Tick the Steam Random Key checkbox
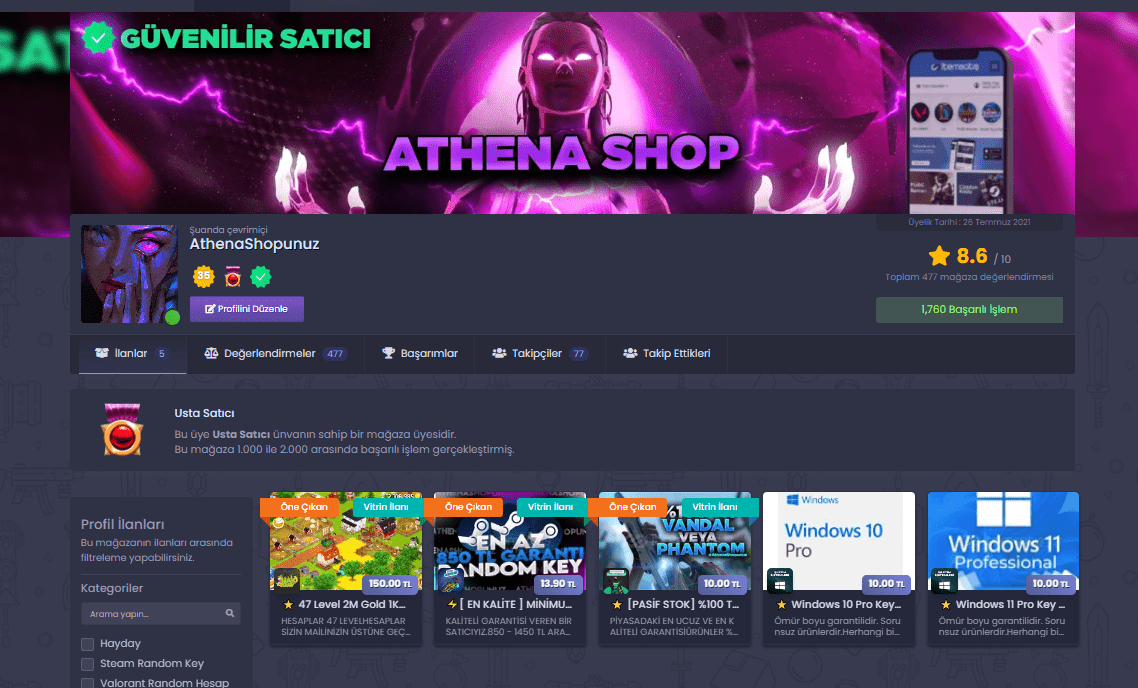 coord(88,664)
